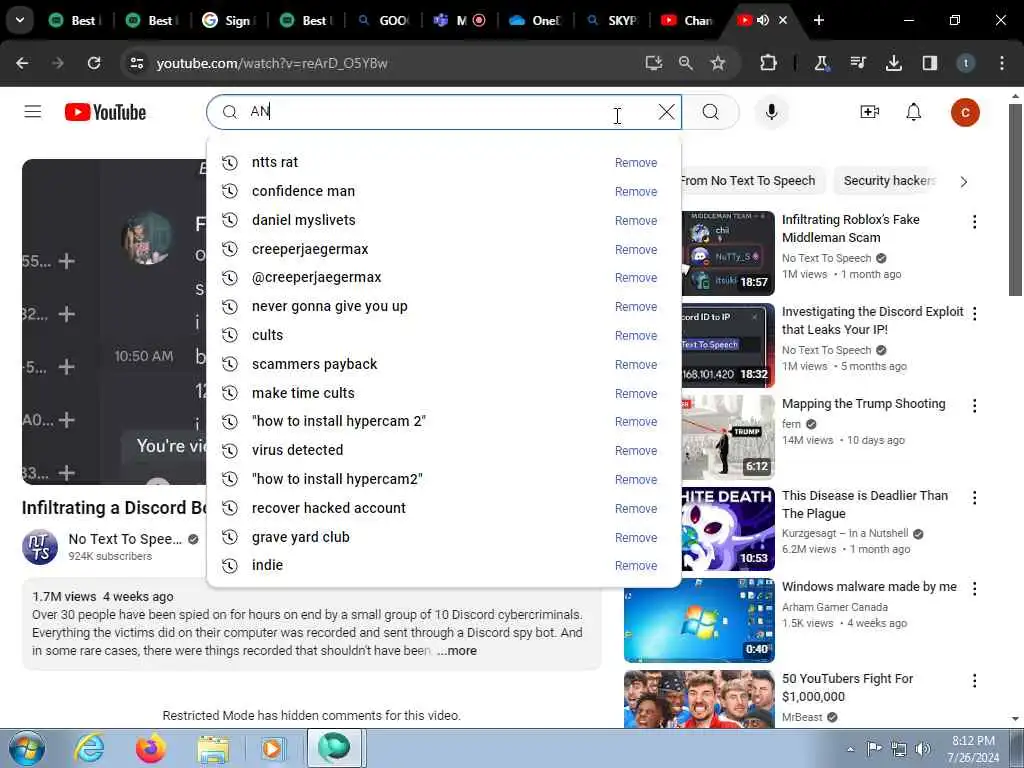This screenshot has height=768, width=1024.
Task: Open the taskbar volume speaker icon
Action: pyautogui.click(x=923, y=748)
